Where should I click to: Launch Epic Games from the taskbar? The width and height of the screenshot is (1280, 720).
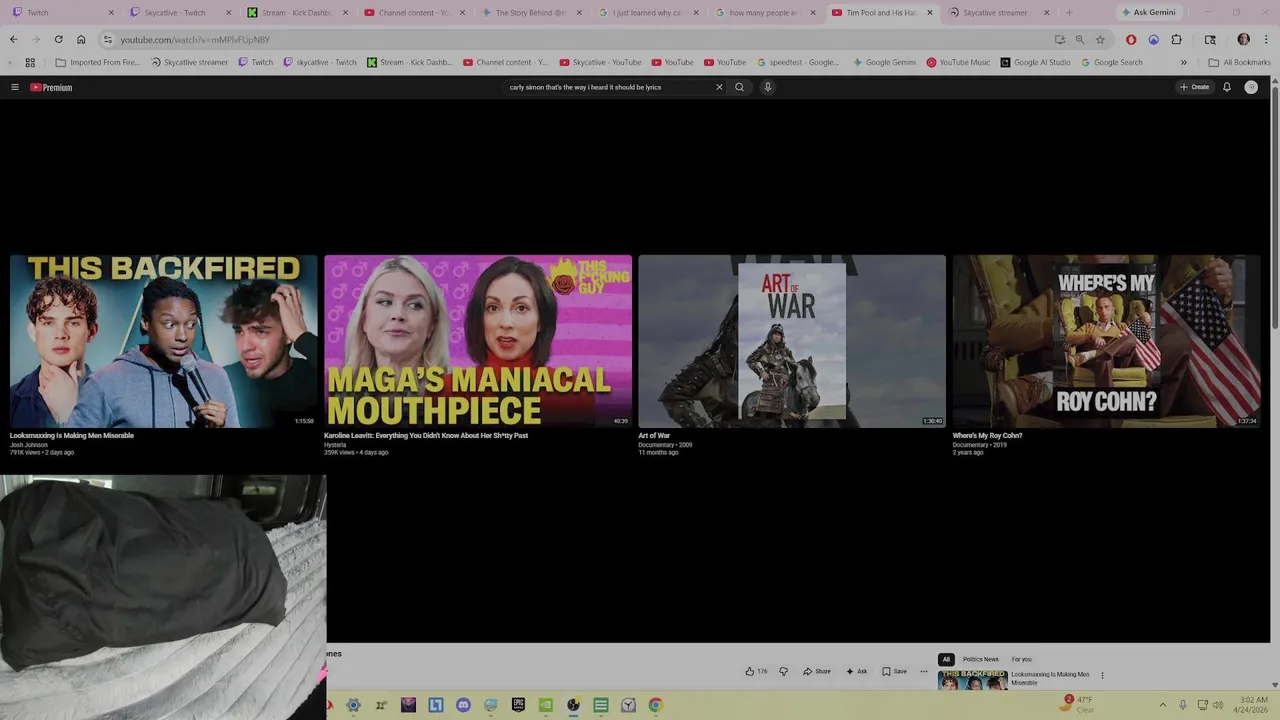pyautogui.click(x=518, y=705)
